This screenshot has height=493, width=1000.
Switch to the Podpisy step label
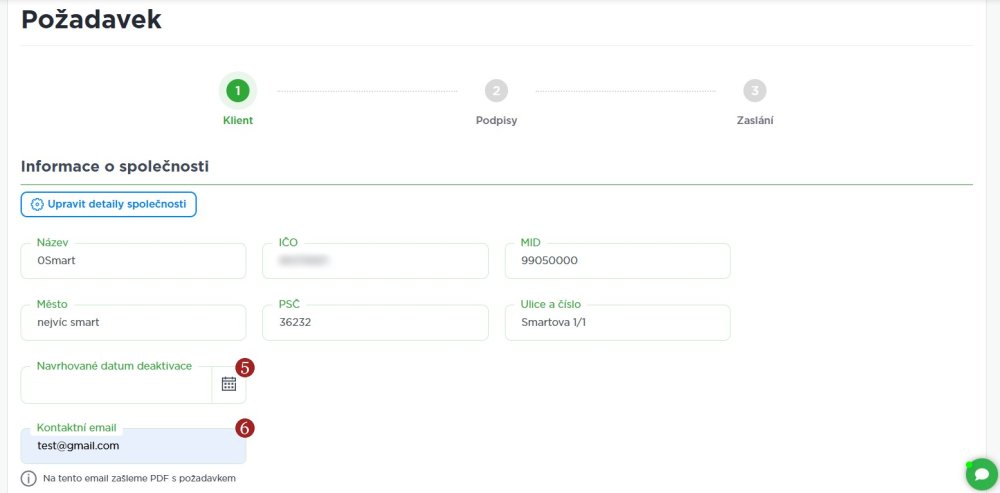click(496, 120)
